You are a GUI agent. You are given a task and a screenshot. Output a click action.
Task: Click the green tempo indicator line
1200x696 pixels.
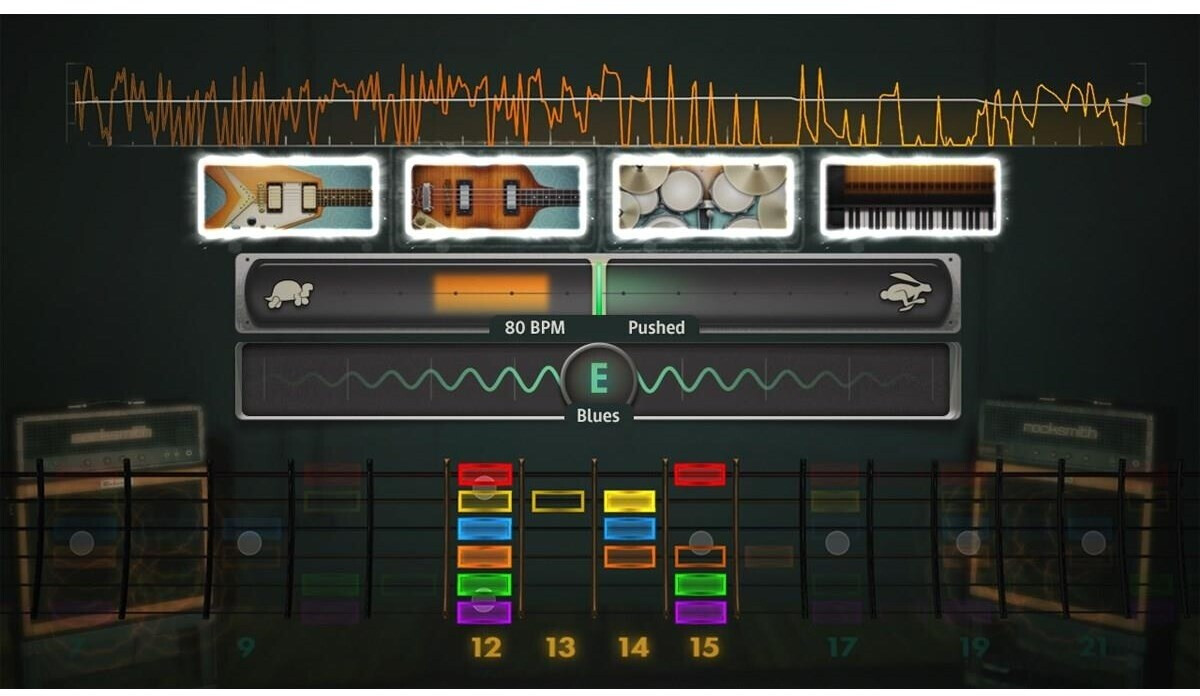(x=599, y=290)
